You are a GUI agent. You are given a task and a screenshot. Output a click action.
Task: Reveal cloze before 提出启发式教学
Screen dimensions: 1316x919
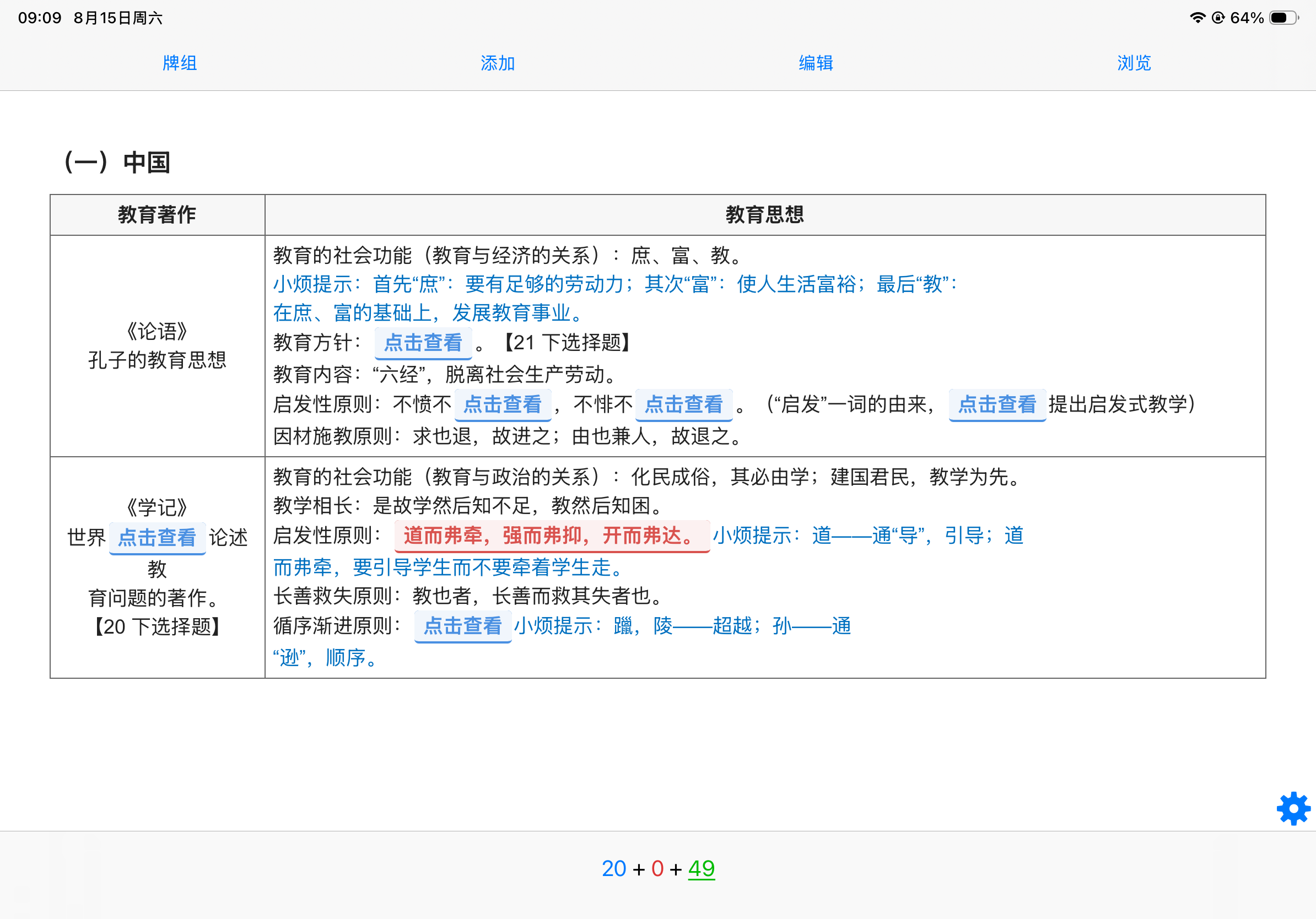997,404
